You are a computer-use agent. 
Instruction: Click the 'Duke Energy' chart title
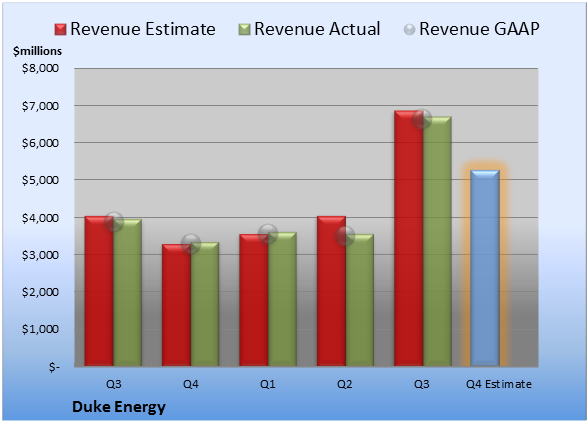119,407
